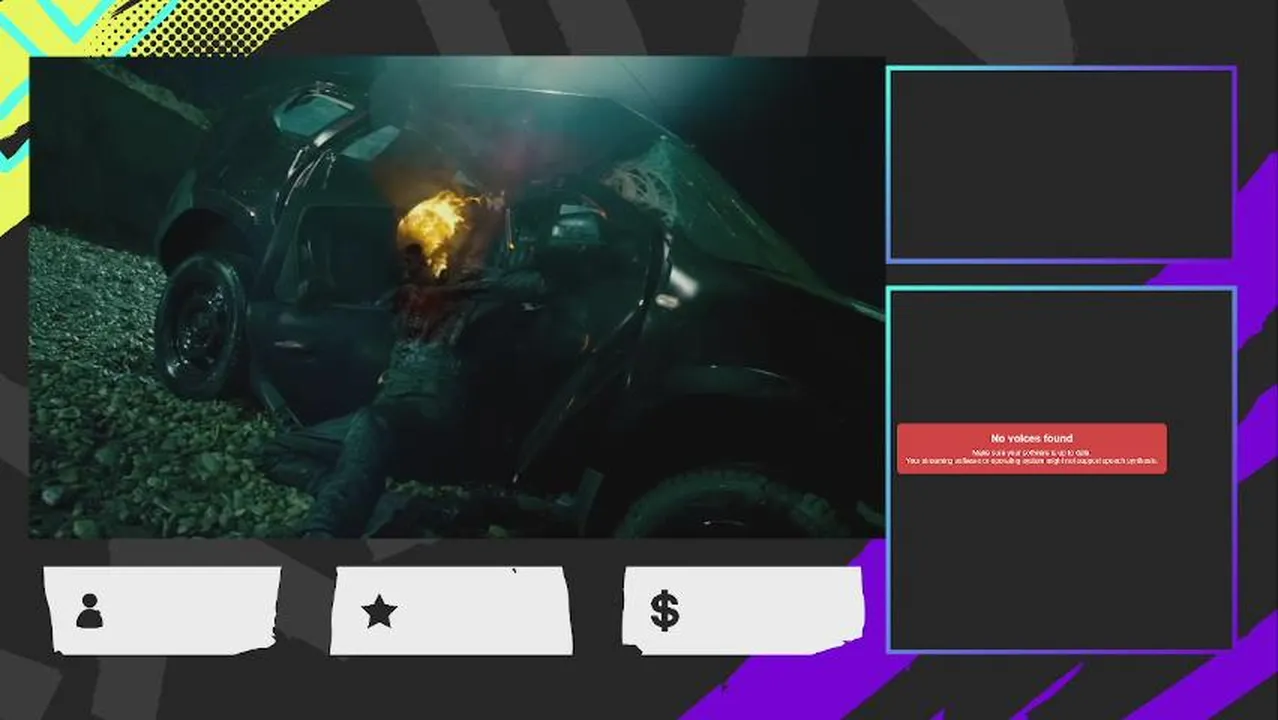The width and height of the screenshot is (1278, 720).
Task: Click the star subscriber icon
Action: click(379, 611)
